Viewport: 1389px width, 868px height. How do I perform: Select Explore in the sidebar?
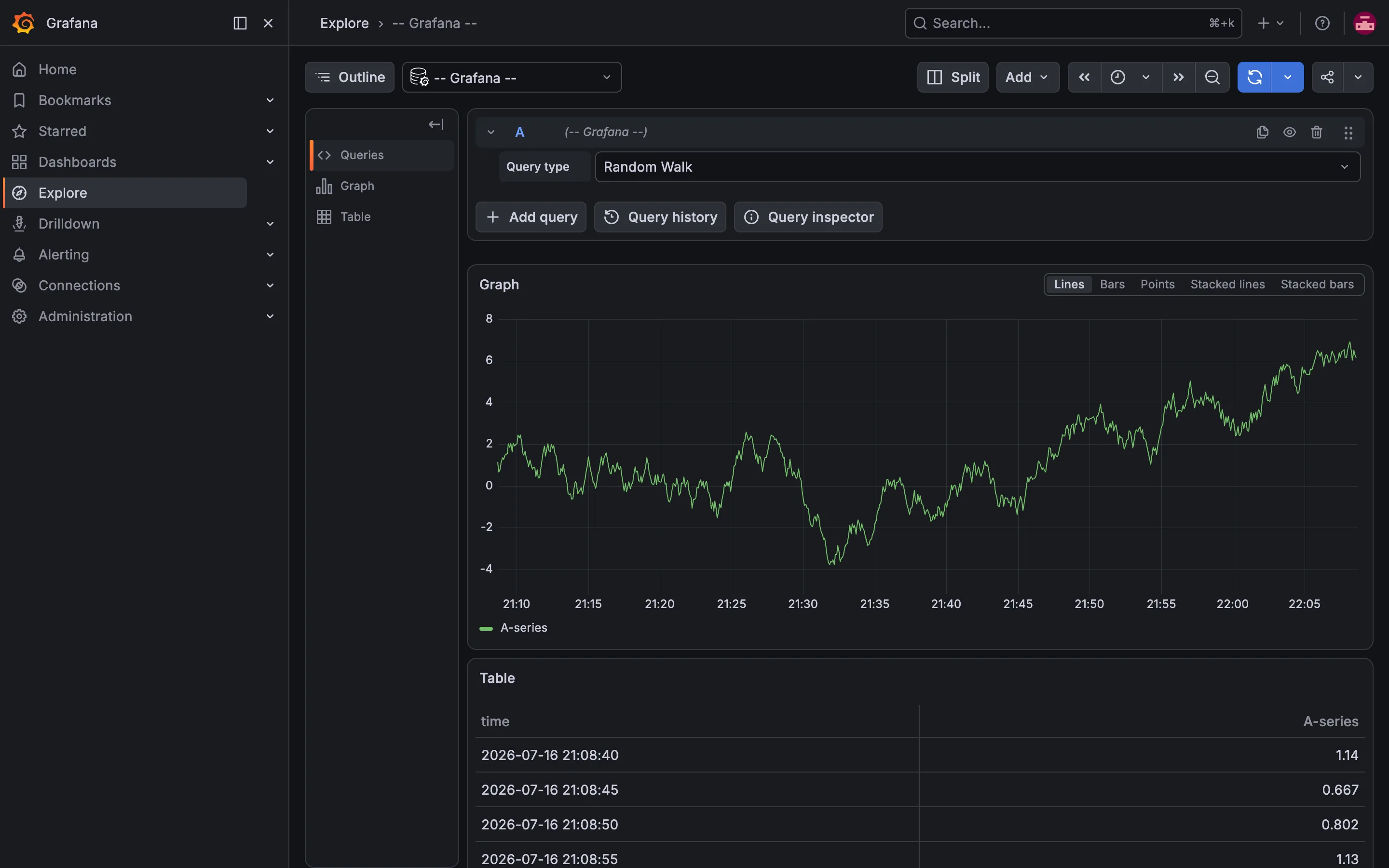click(x=125, y=193)
